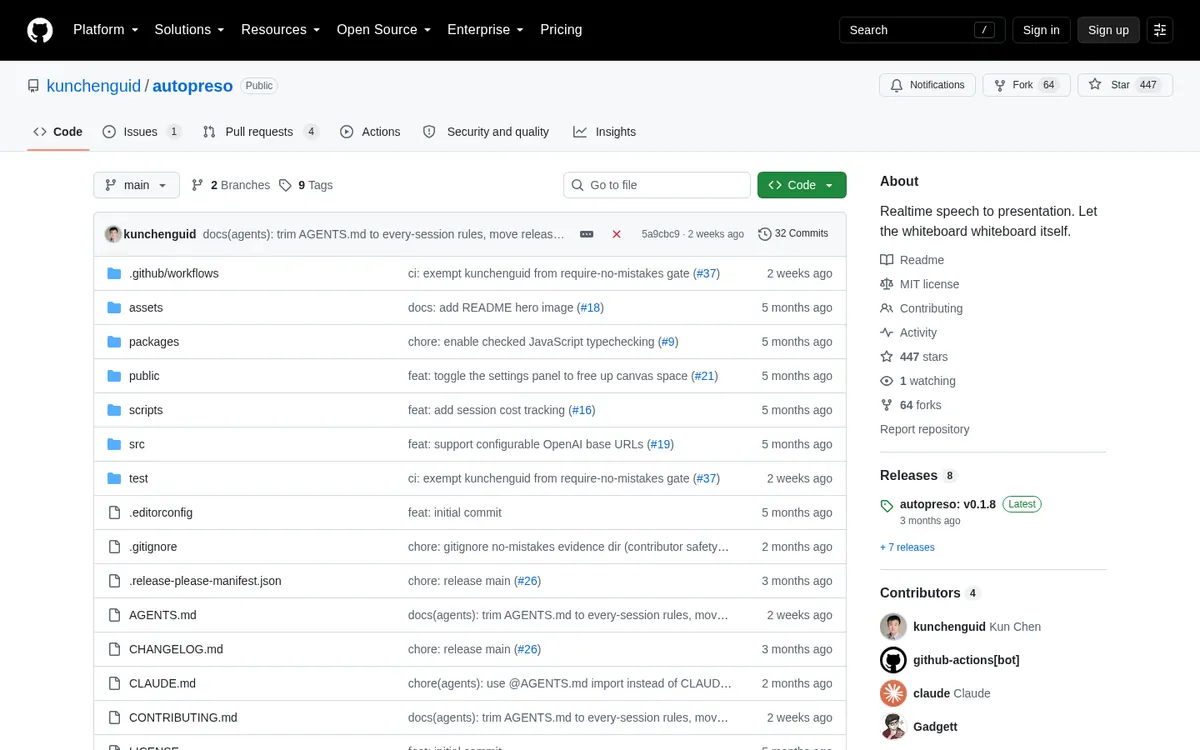Viewport: 1200px width, 750px height.
Task: Click the Sign in button
Action: [x=1041, y=30]
